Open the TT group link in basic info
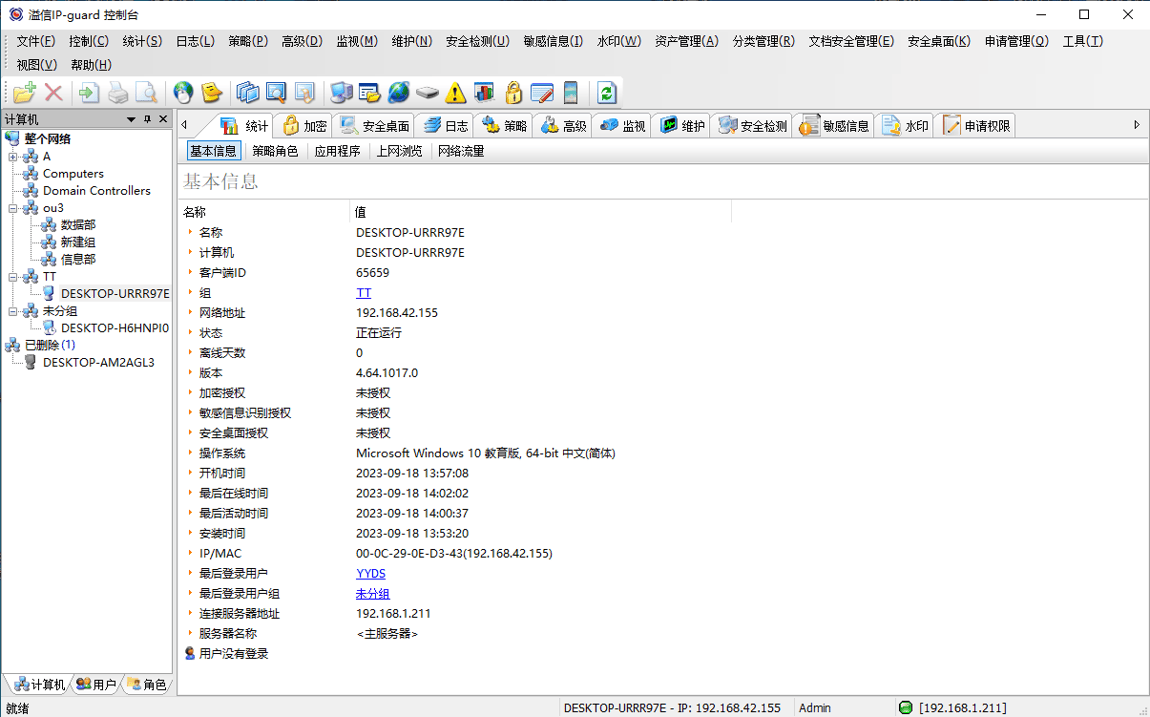Image resolution: width=1150 pixels, height=717 pixels. click(362, 292)
